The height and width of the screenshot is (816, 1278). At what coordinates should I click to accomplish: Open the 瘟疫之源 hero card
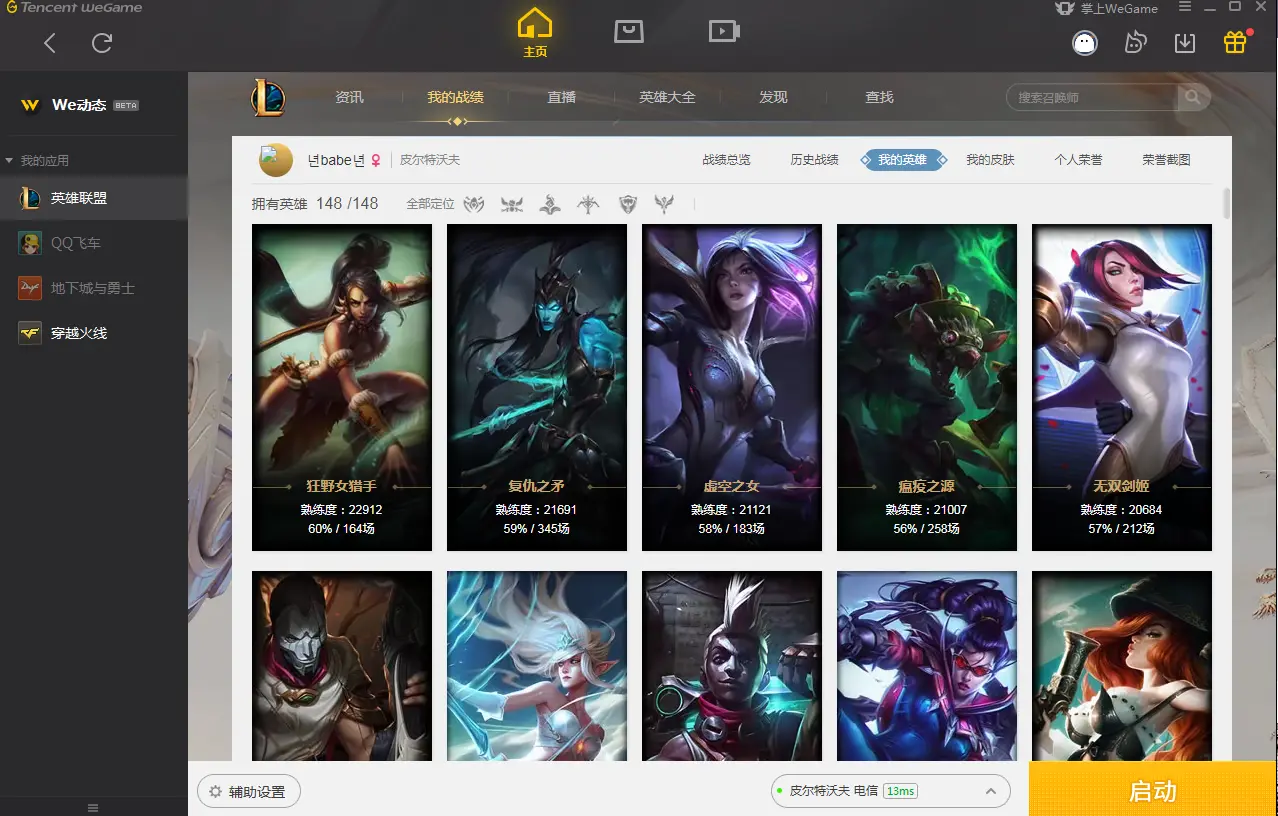point(927,387)
